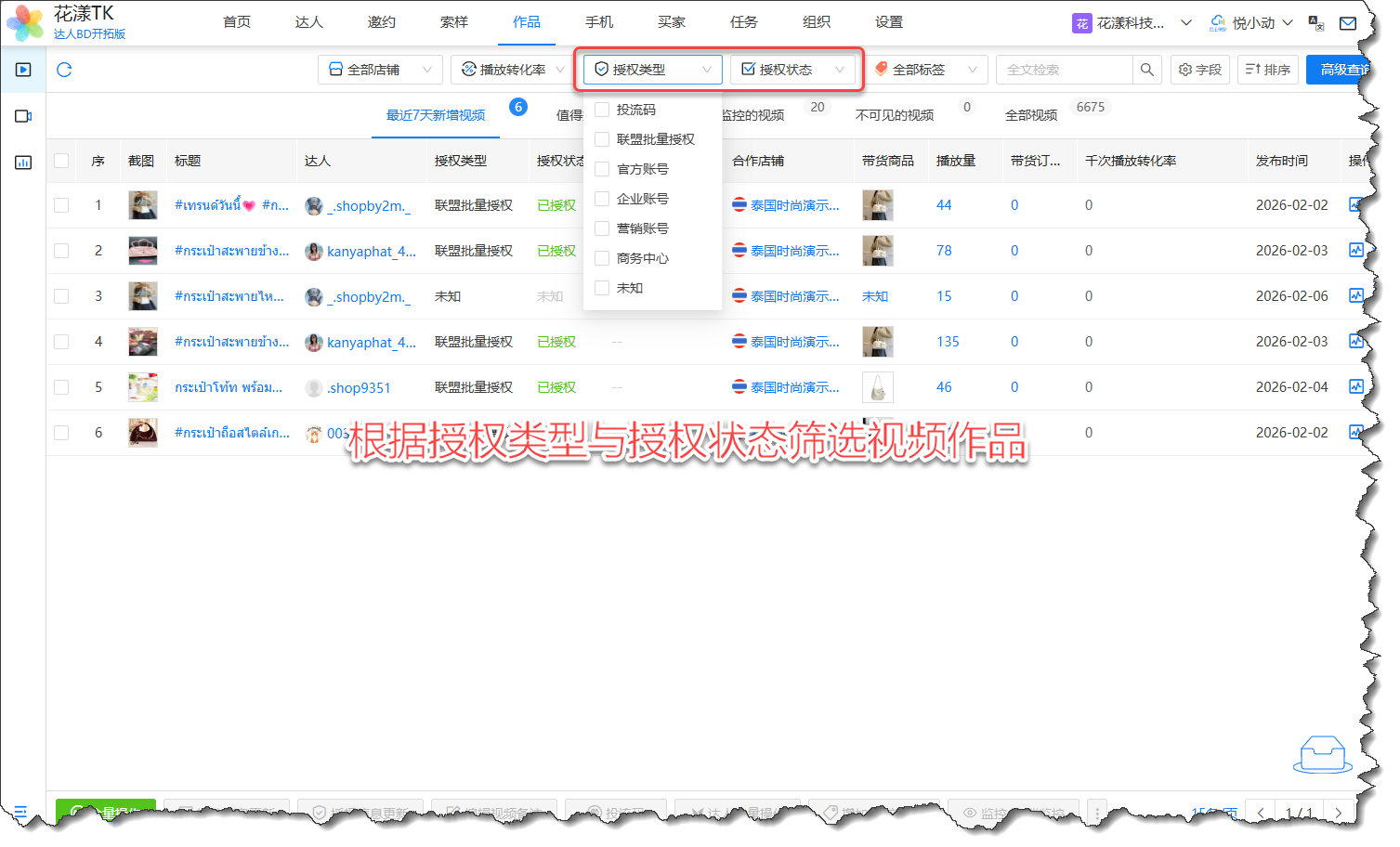
Task: Go to the 达人 menu
Action: (308, 22)
